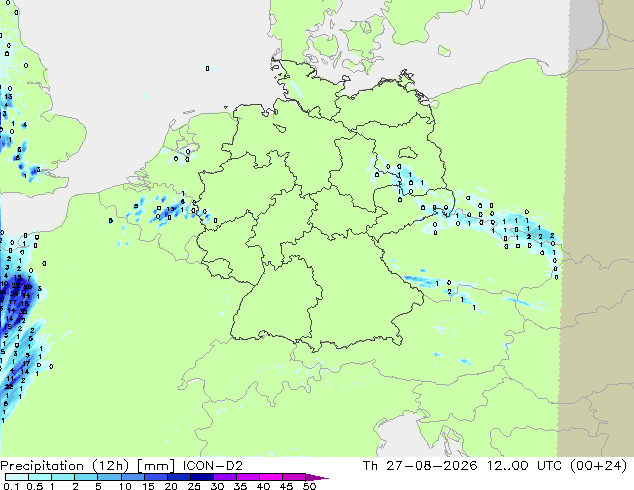The width and height of the screenshot is (634, 490).
Task: Click the legend value '10'
Action: [x=125, y=486]
